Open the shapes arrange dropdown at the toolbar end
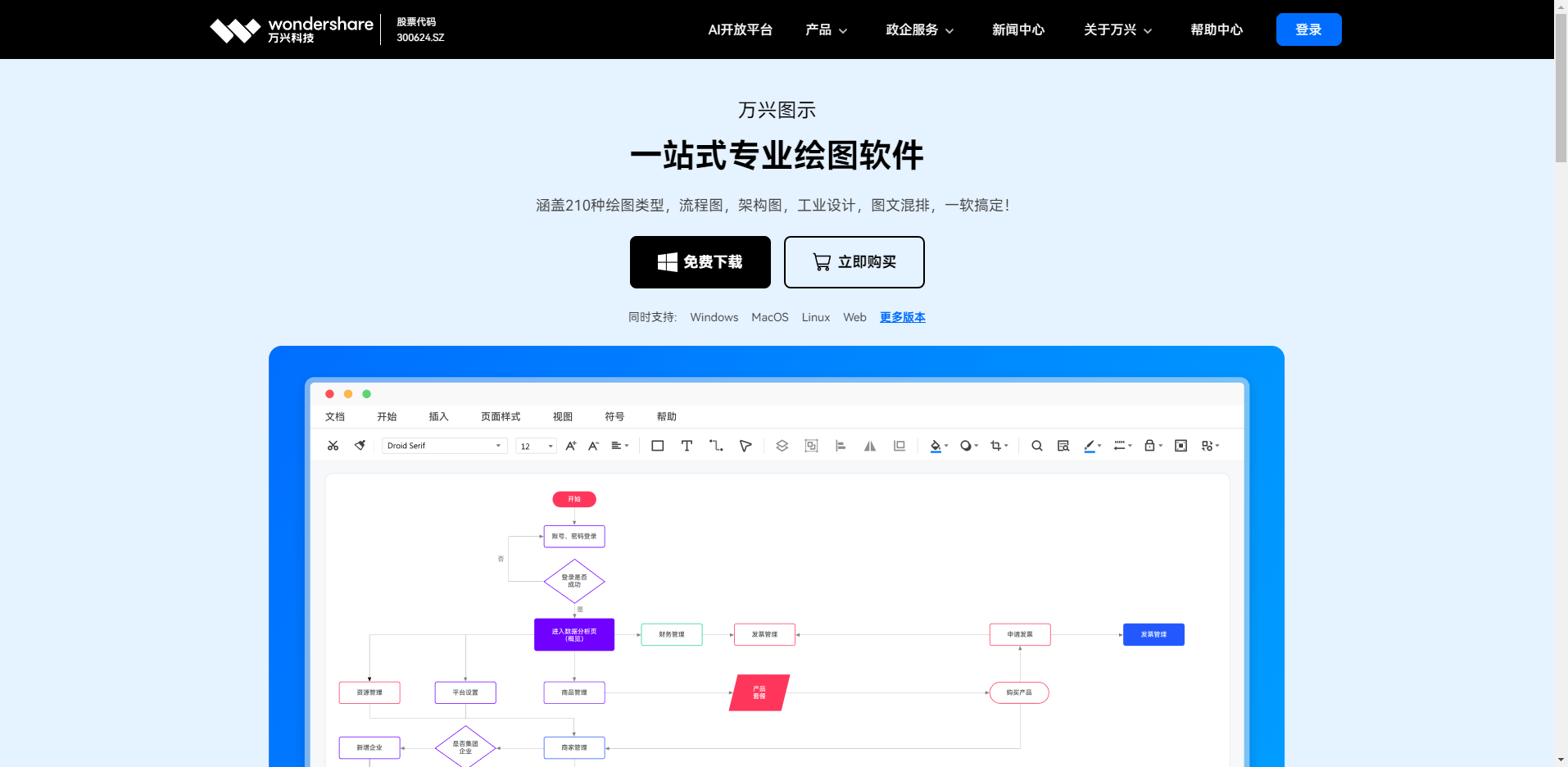Viewport: 1568px width, 767px height. coord(1211,446)
